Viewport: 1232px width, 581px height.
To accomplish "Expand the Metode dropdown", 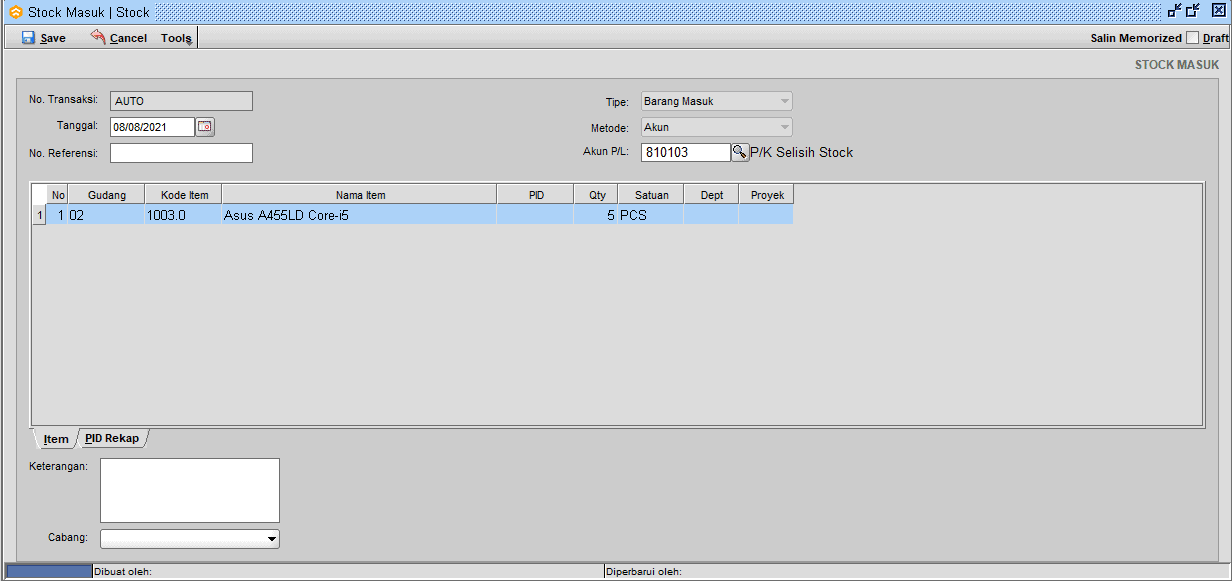I will pos(785,127).
